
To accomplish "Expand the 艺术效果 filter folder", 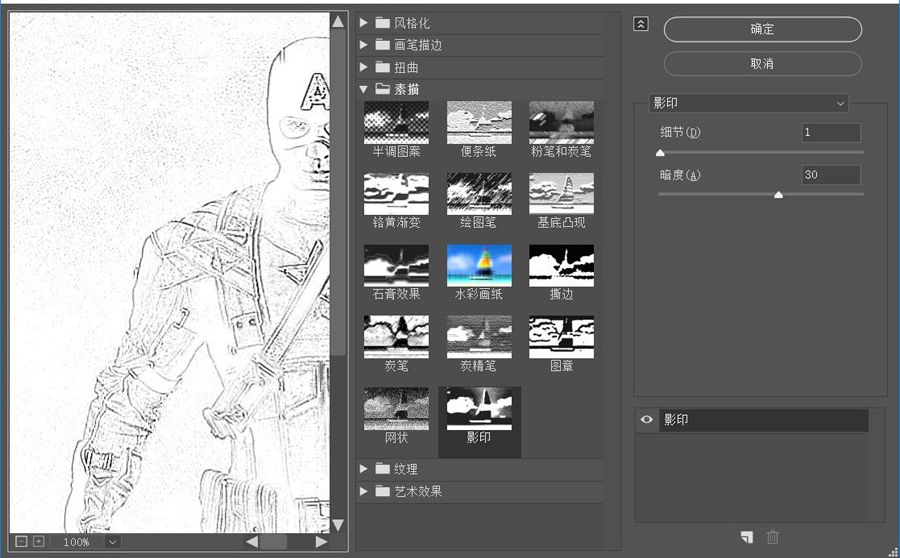I will coord(363,491).
